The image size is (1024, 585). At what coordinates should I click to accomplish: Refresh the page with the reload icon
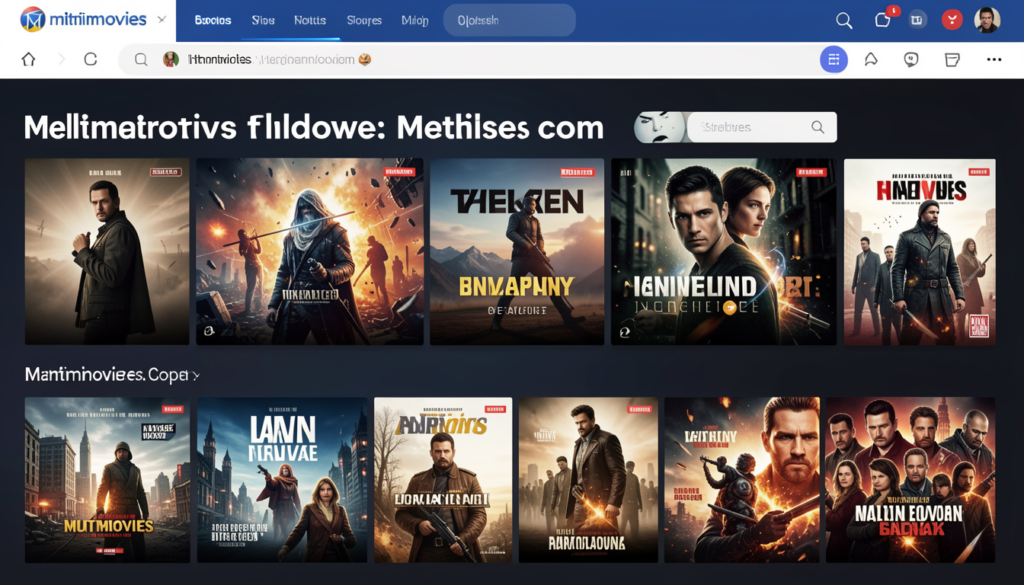90,59
